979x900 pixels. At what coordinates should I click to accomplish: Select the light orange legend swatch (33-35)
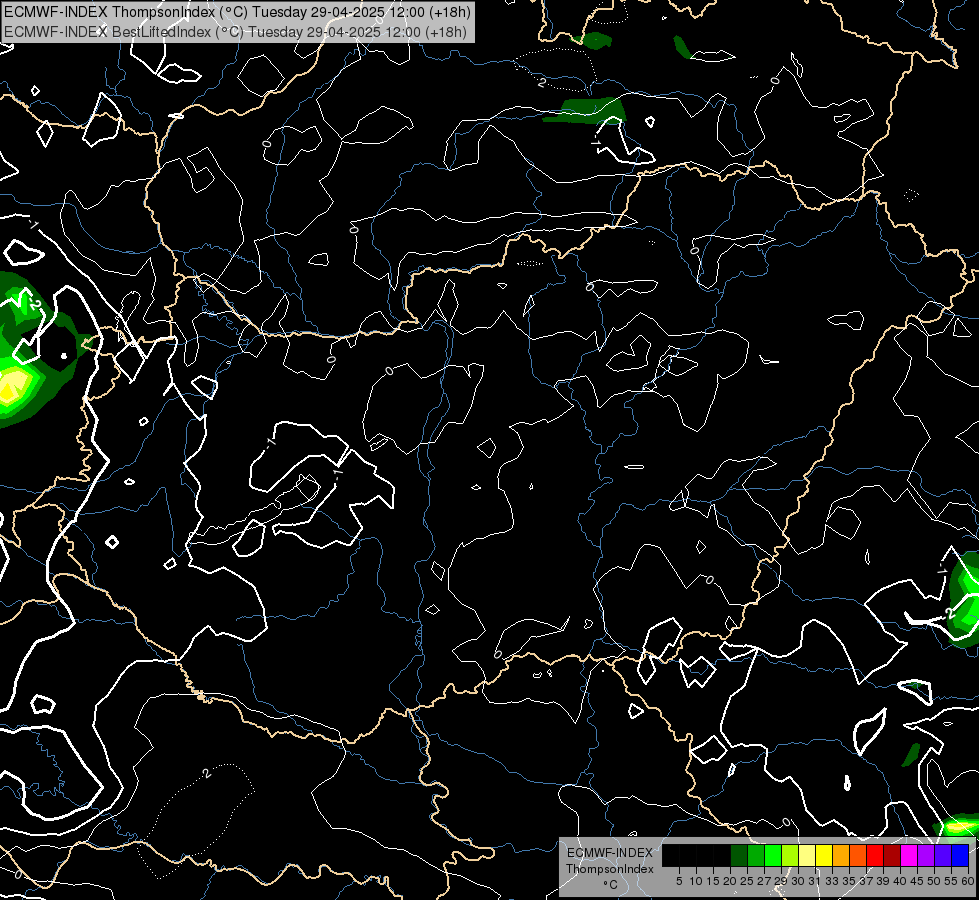click(x=841, y=855)
